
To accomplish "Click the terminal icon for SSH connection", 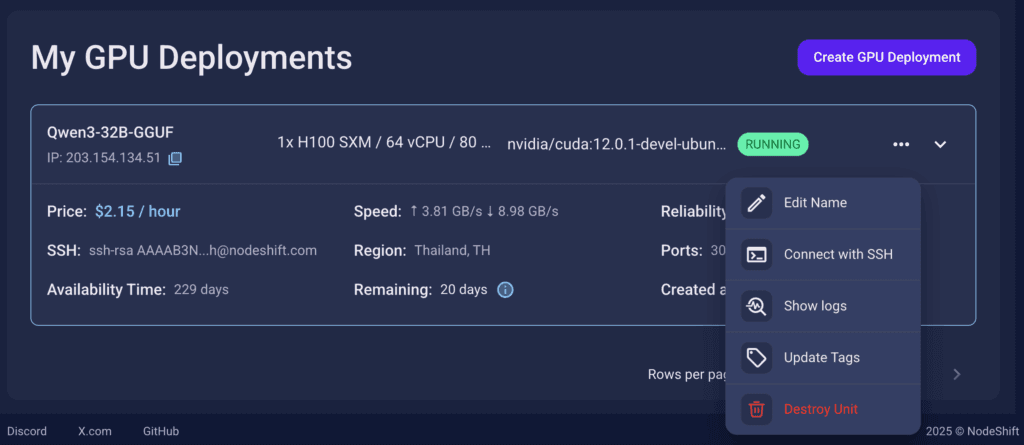I will pyautogui.click(x=756, y=255).
